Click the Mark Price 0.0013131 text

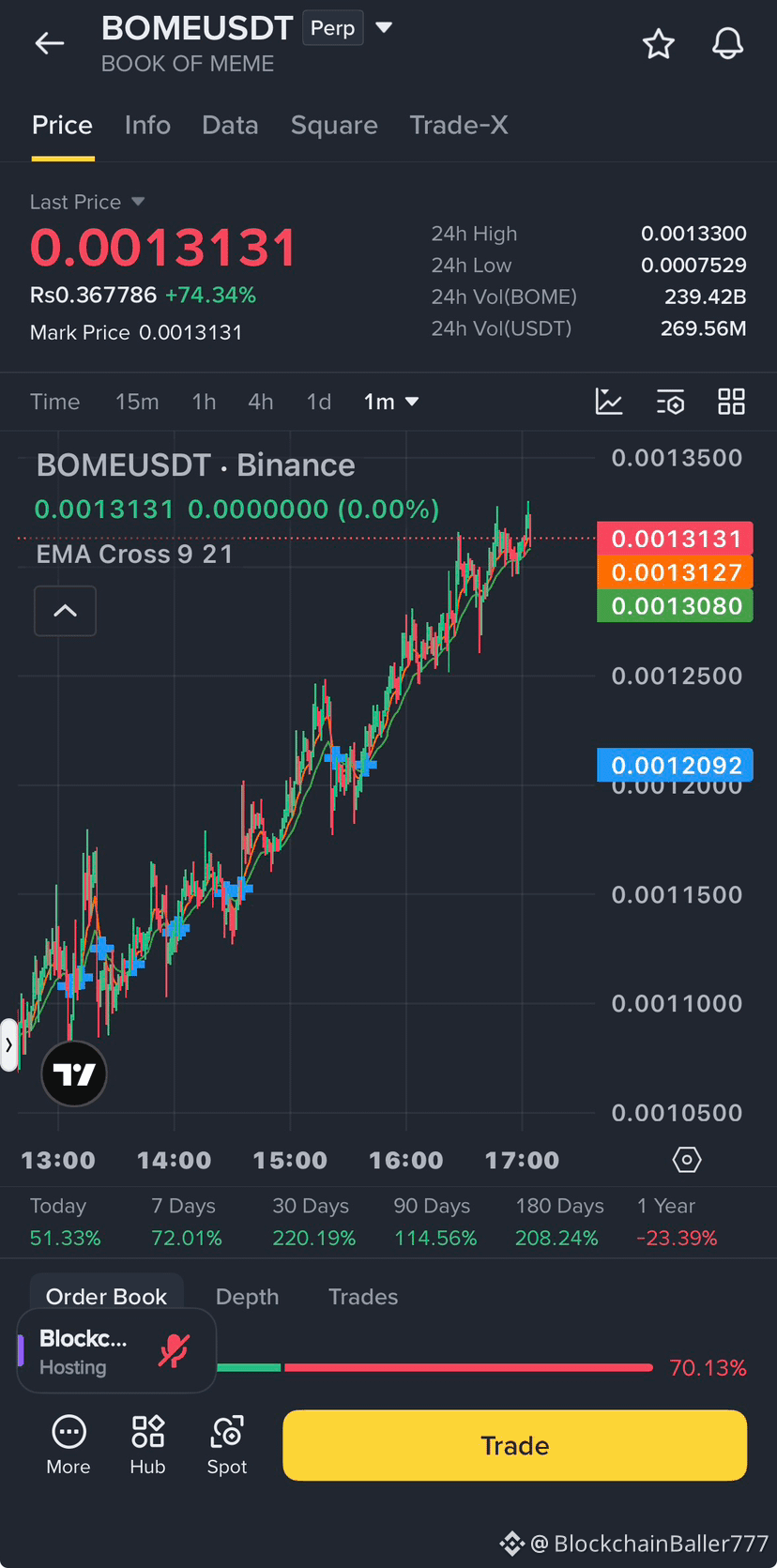(x=136, y=332)
